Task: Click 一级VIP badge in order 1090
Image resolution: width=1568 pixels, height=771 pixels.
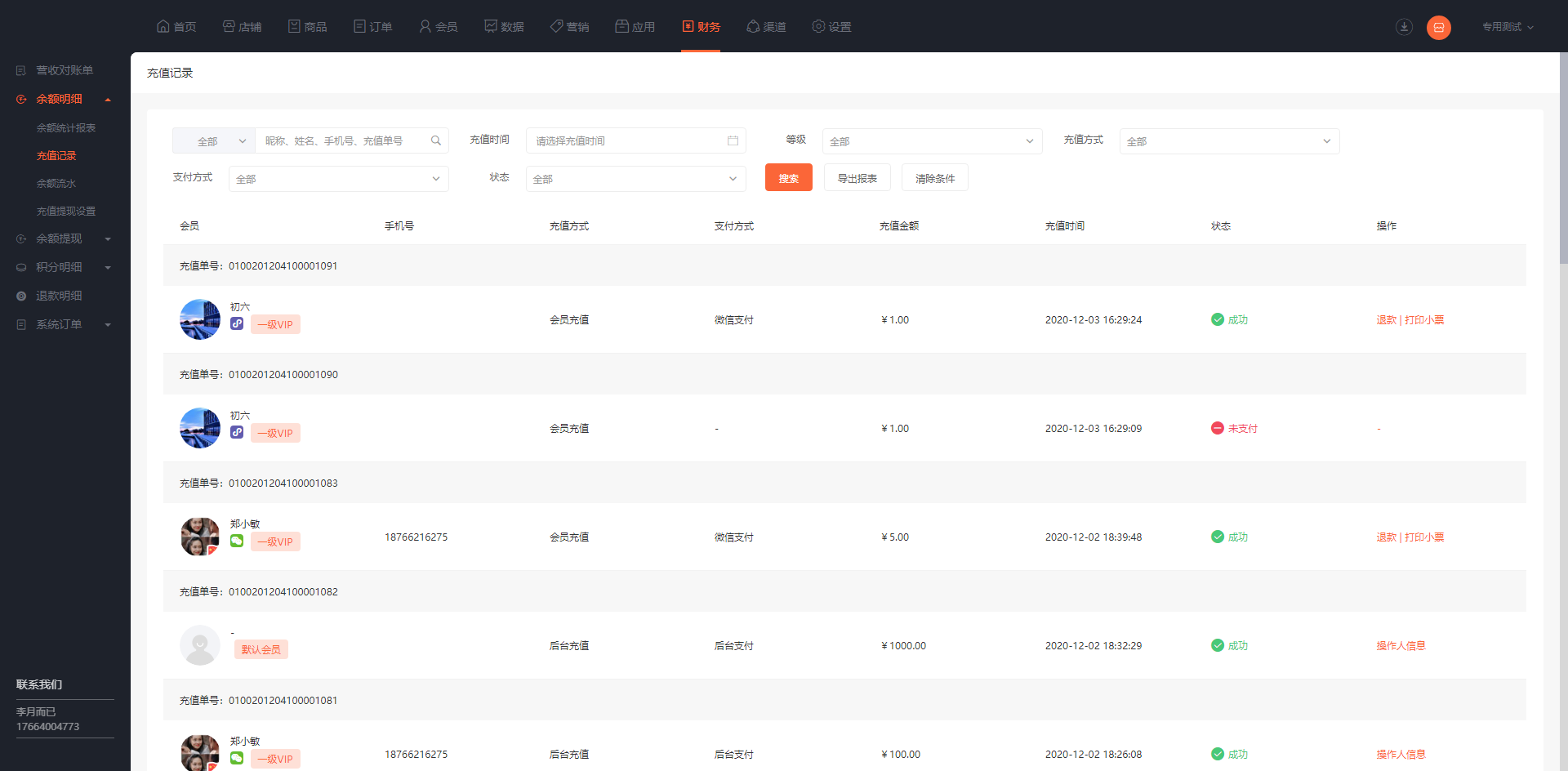Action: tap(275, 433)
